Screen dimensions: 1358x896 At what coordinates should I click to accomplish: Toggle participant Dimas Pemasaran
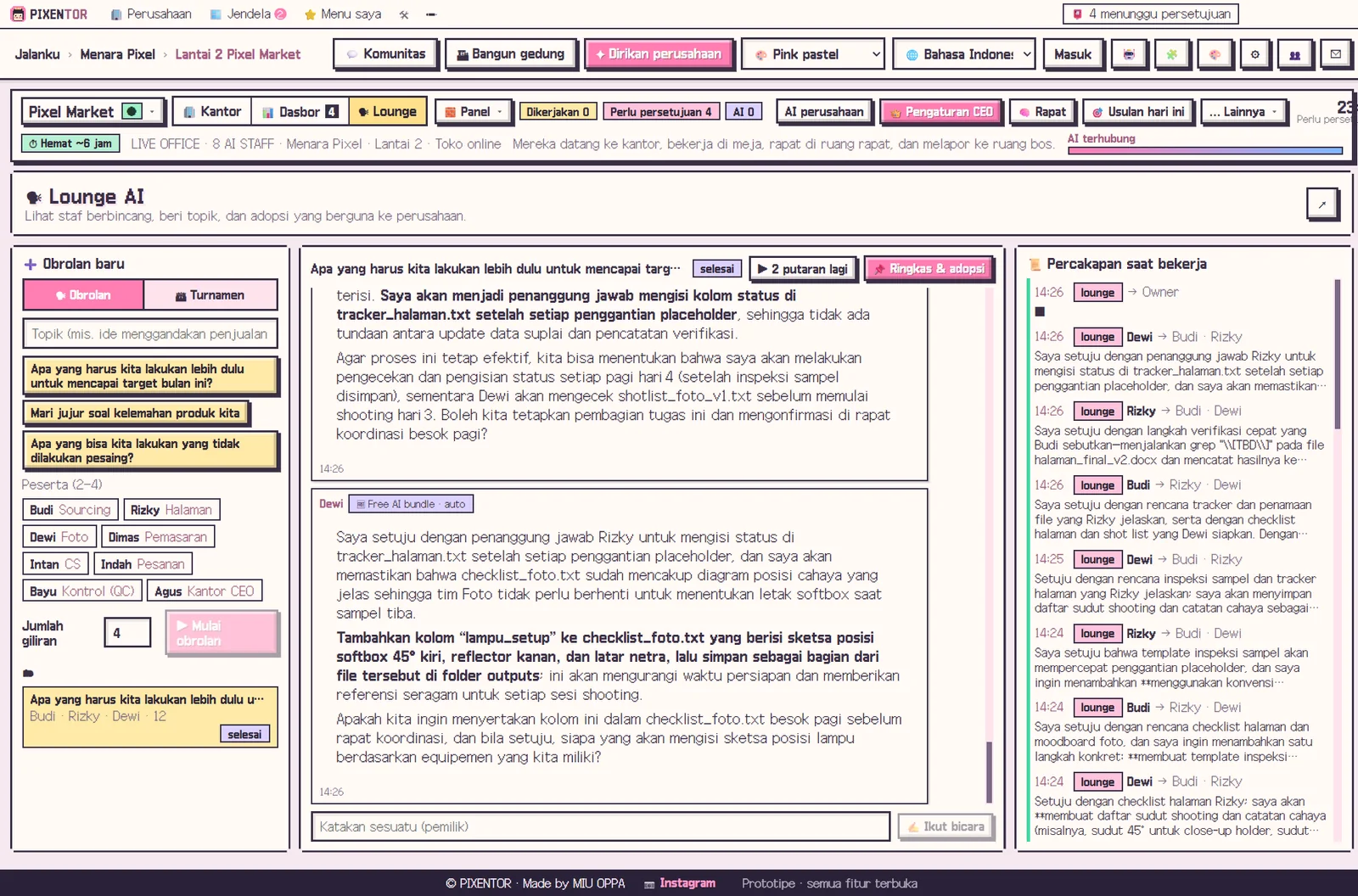(x=158, y=537)
